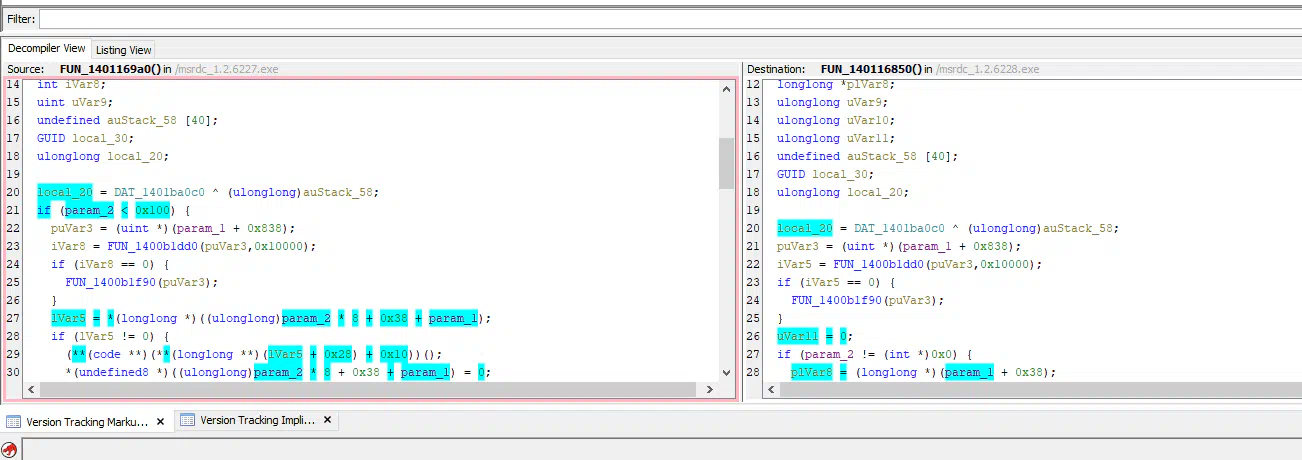The image size is (1302, 460).
Task: Click the Source: label above left panel
Action: (x=26, y=69)
